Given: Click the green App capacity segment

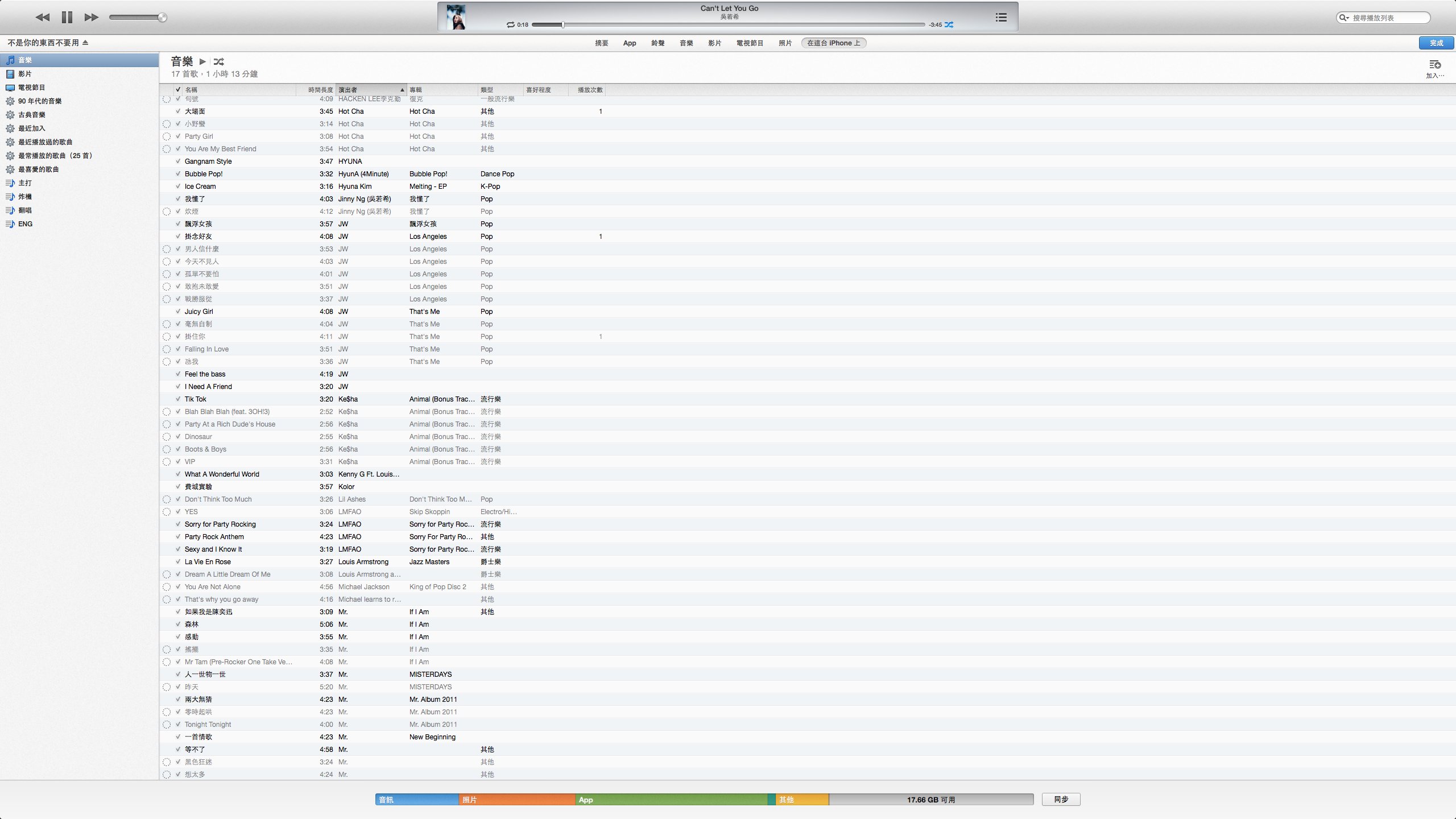Looking at the screenshot, I should point(671,800).
